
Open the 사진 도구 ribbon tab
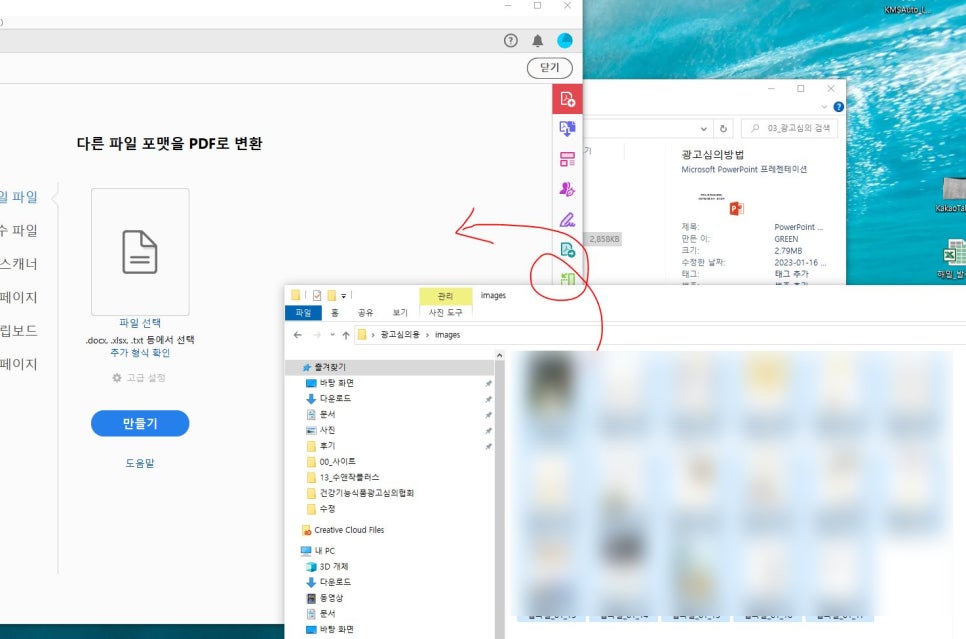point(445,313)
